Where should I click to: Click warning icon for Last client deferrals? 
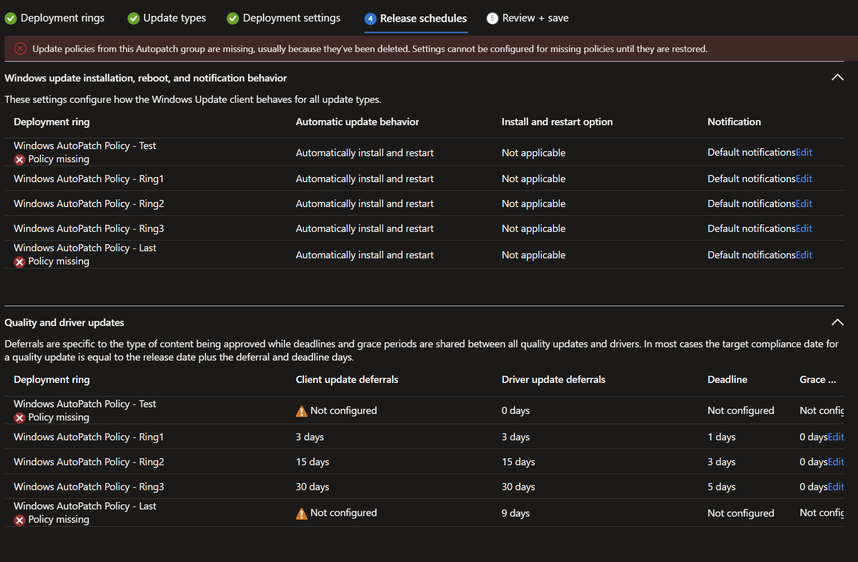[301, 513]
